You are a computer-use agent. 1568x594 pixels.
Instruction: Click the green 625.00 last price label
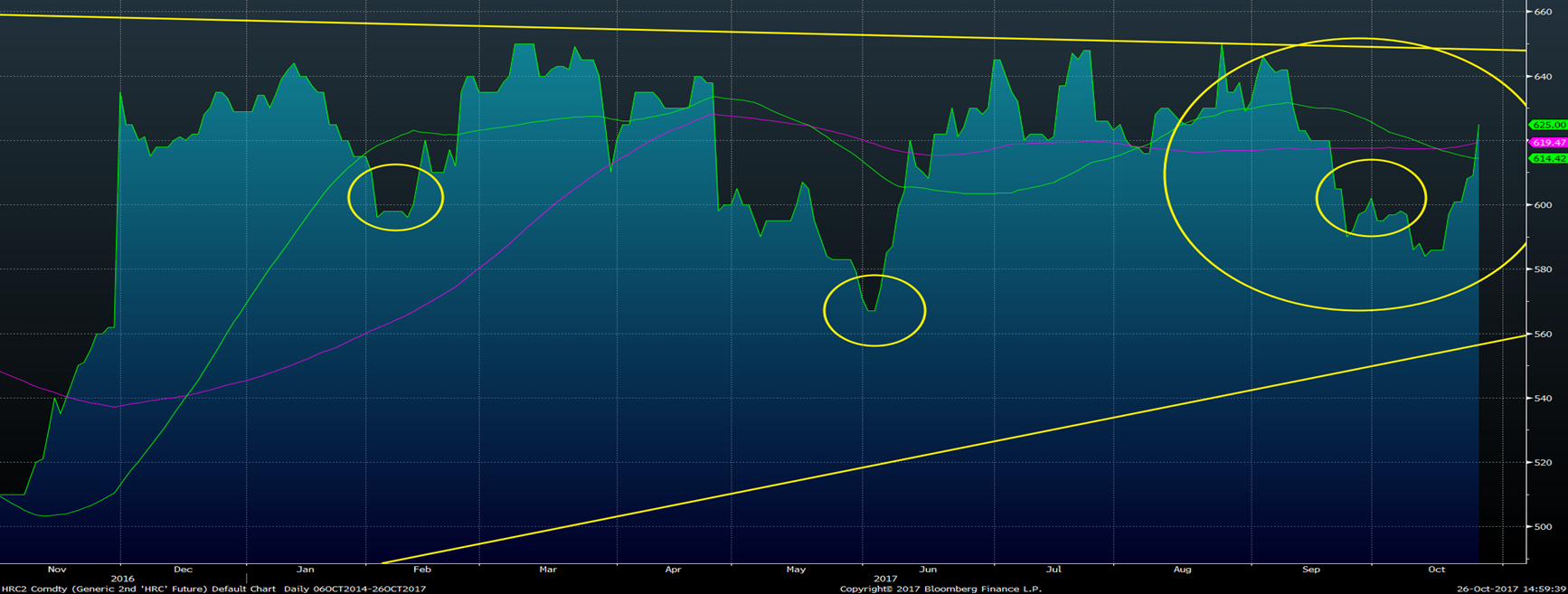point(1548,125)
